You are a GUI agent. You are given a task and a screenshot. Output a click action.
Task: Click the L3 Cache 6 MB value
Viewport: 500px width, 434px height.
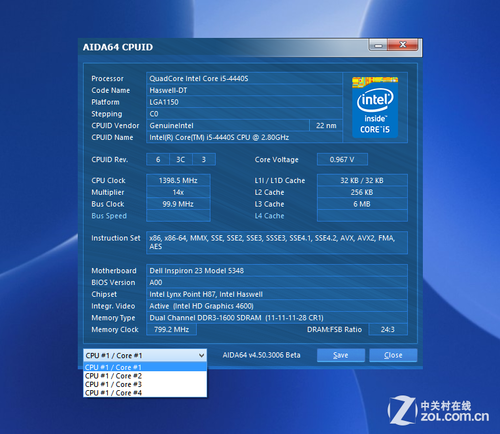[x=362, y=204]
